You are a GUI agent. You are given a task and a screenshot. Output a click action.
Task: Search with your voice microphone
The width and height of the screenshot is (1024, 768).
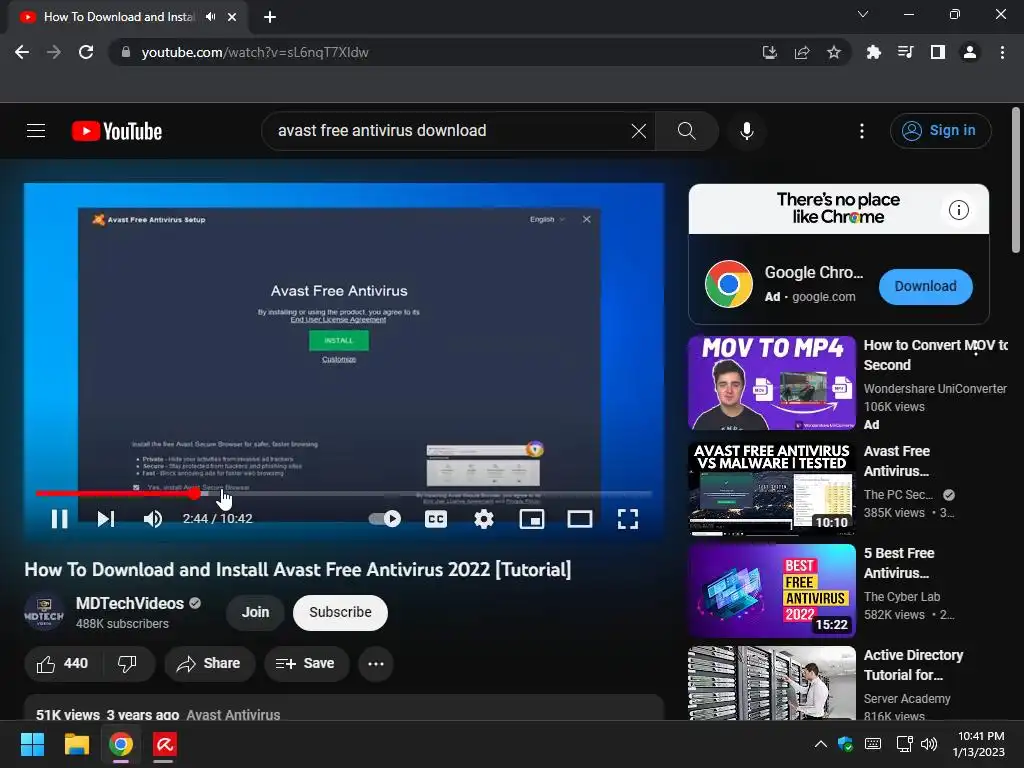pos(747,131)
